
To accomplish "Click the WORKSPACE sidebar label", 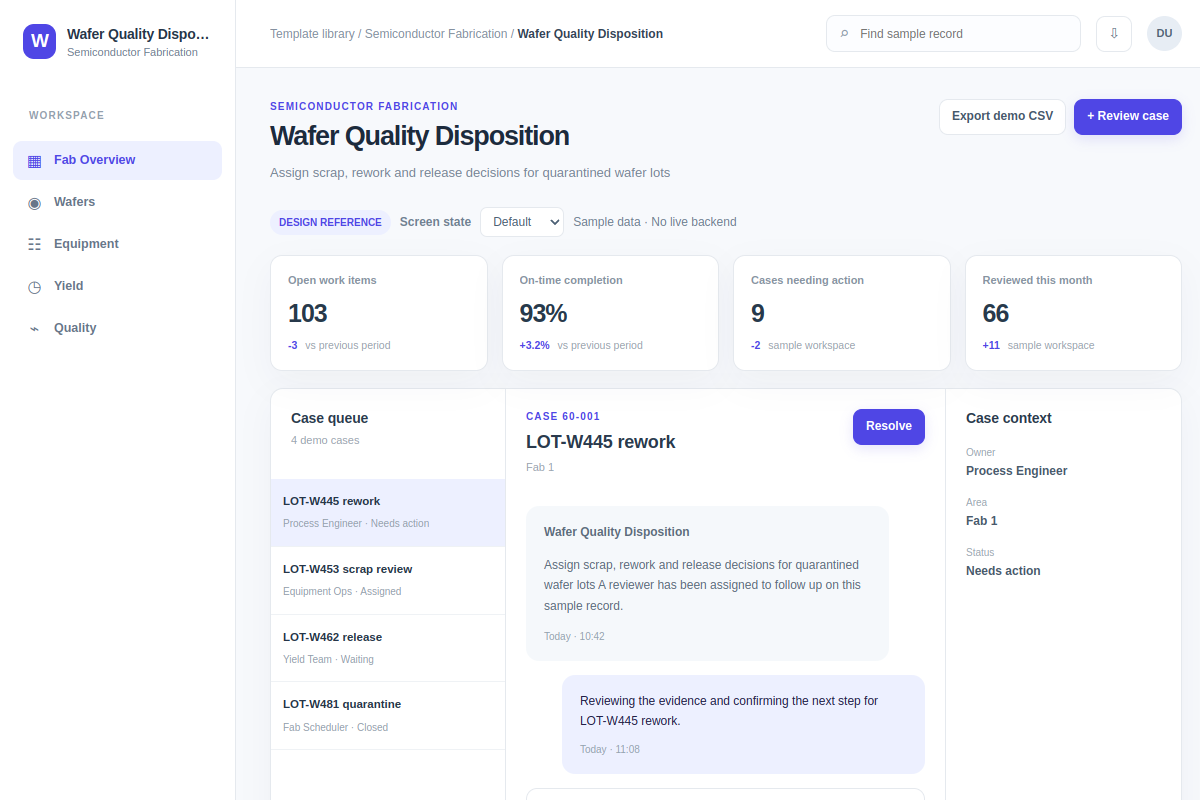I will (x=67, y=115).
